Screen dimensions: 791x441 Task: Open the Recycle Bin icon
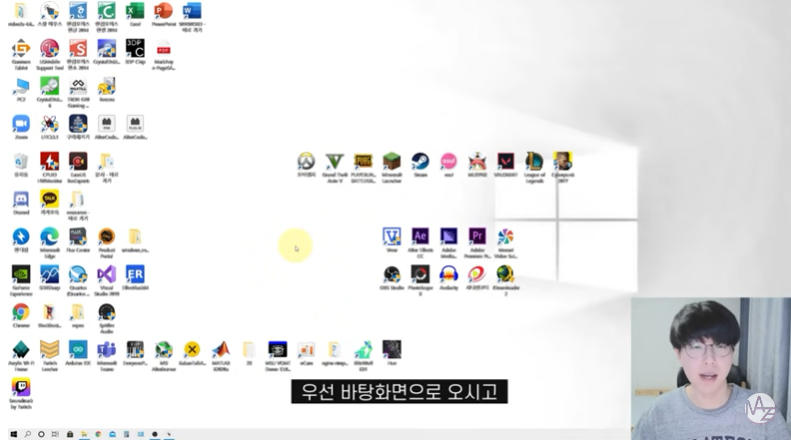click(x=21, y=164)
